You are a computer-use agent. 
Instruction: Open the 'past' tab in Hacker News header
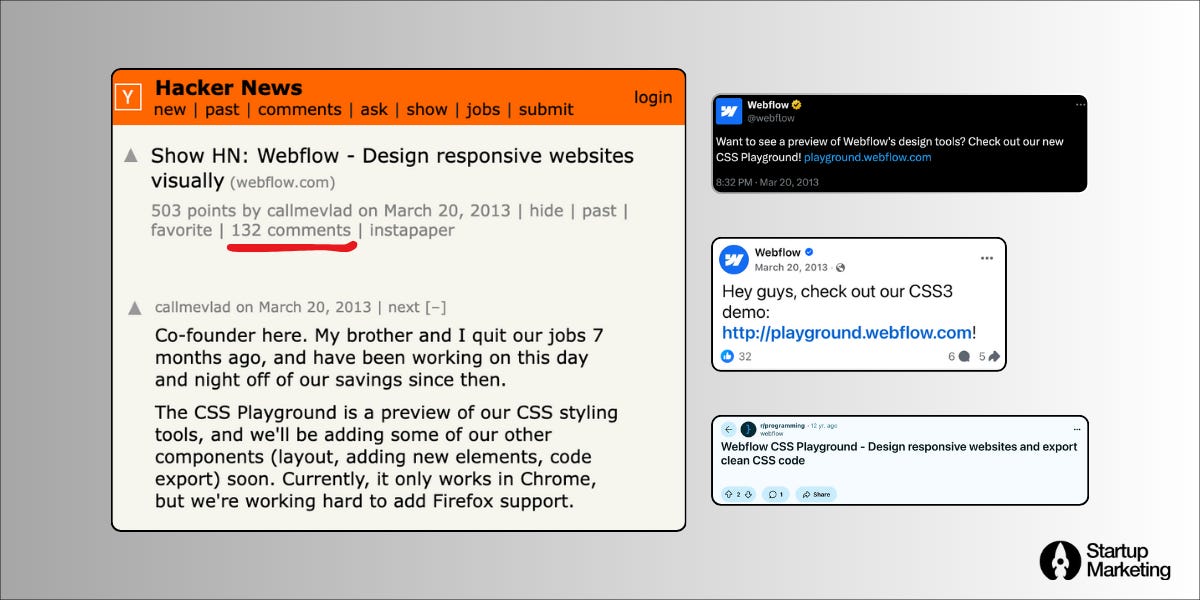(222, 109)
